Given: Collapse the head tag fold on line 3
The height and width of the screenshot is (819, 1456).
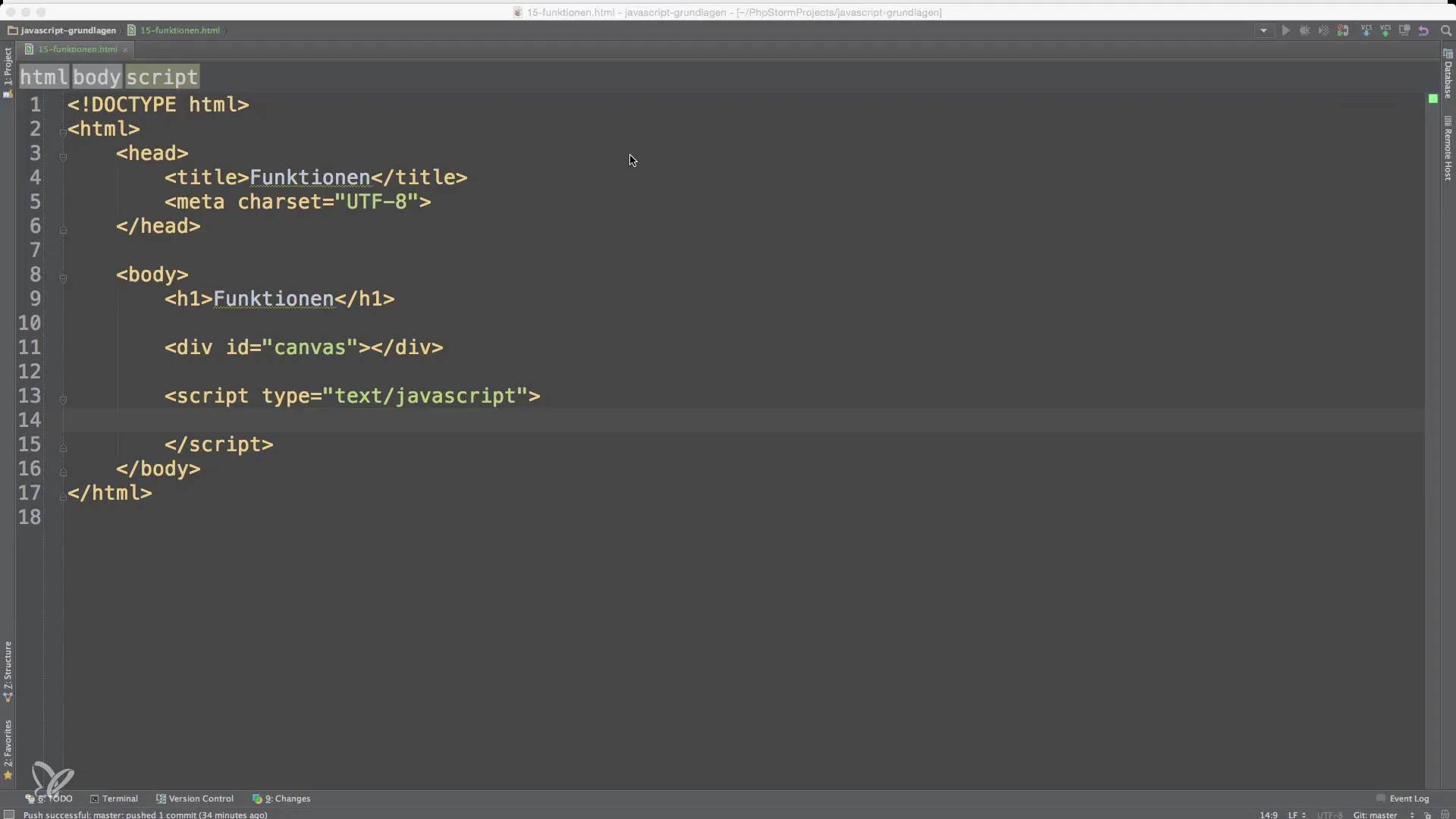Looking at the screenshot, I should coord(63,156).
